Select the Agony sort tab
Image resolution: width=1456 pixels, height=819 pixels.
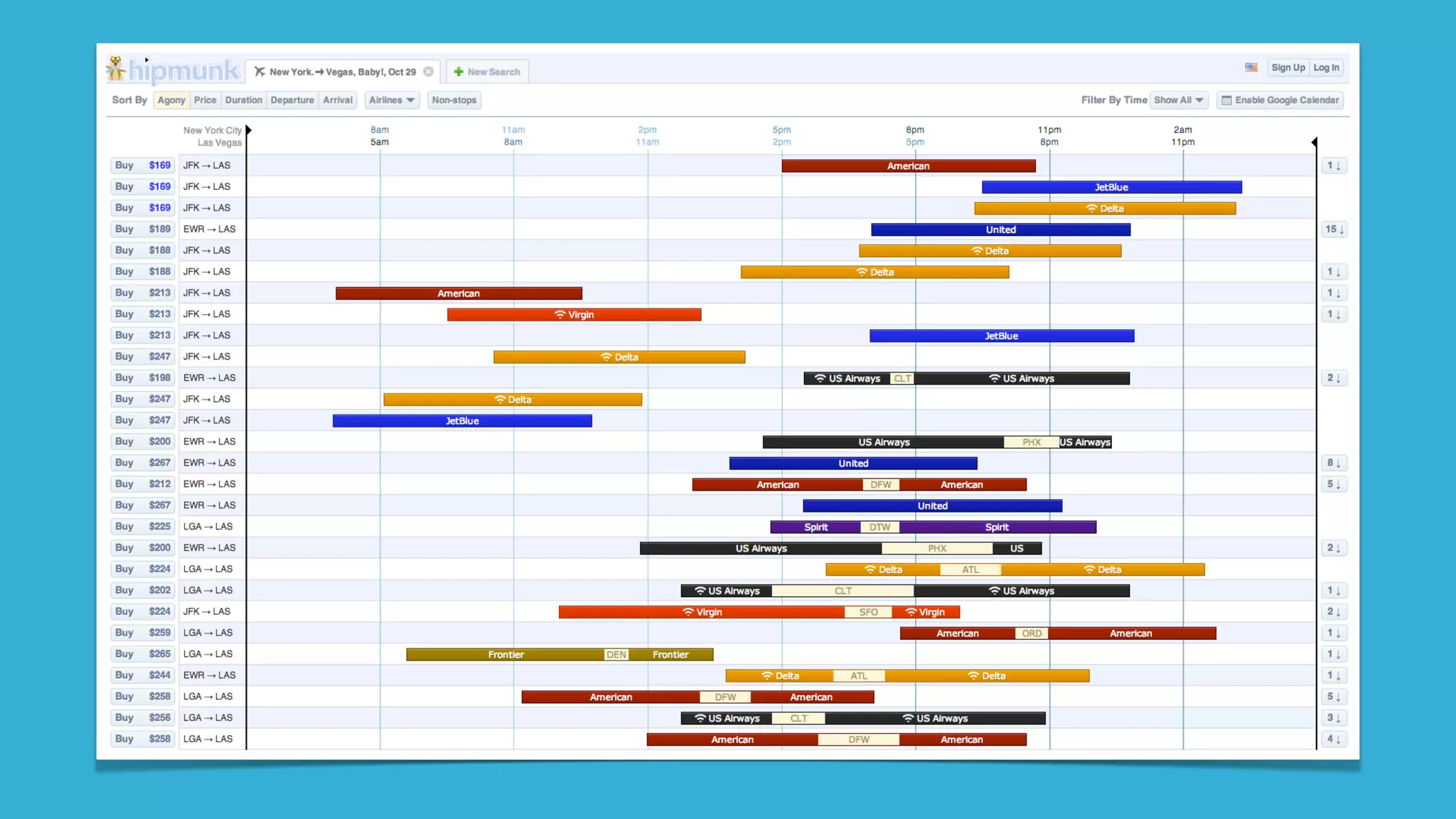click(x=171, y=100)
